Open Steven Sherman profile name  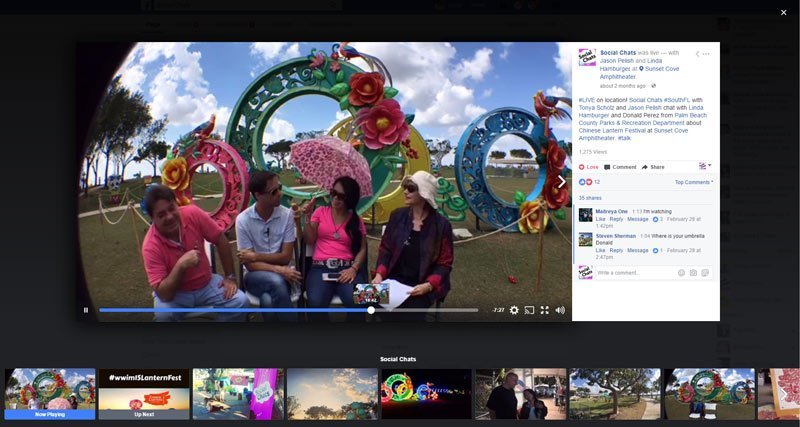click(x=615, y=236)
